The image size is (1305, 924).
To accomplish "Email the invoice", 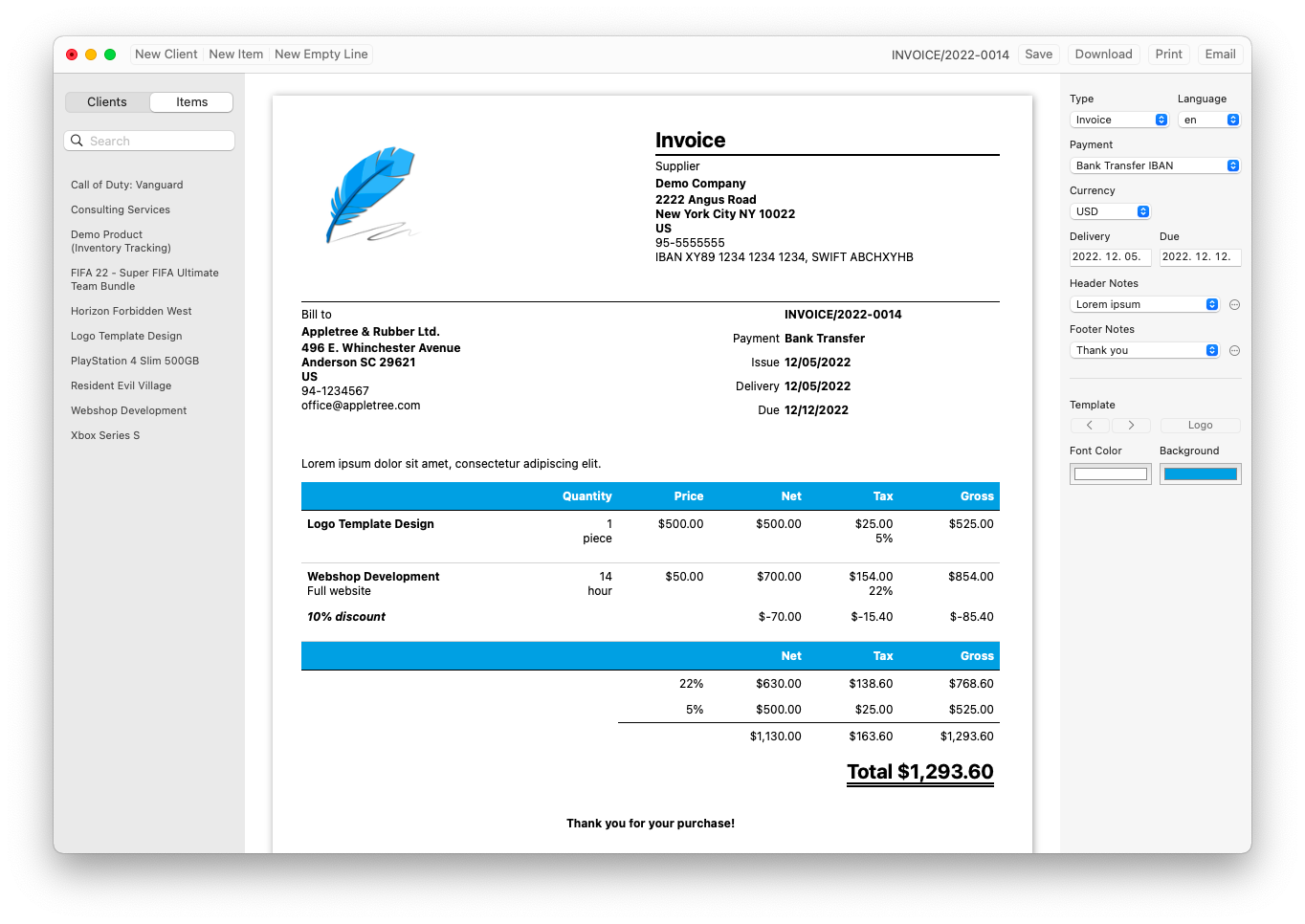I will point(1220,55).
